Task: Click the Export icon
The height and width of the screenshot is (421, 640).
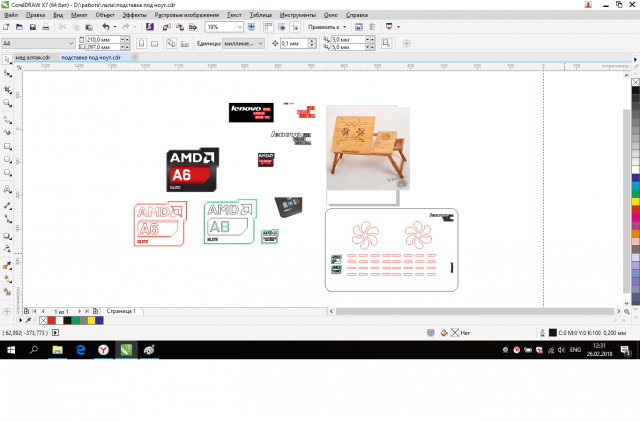Action: pos(180,27)
